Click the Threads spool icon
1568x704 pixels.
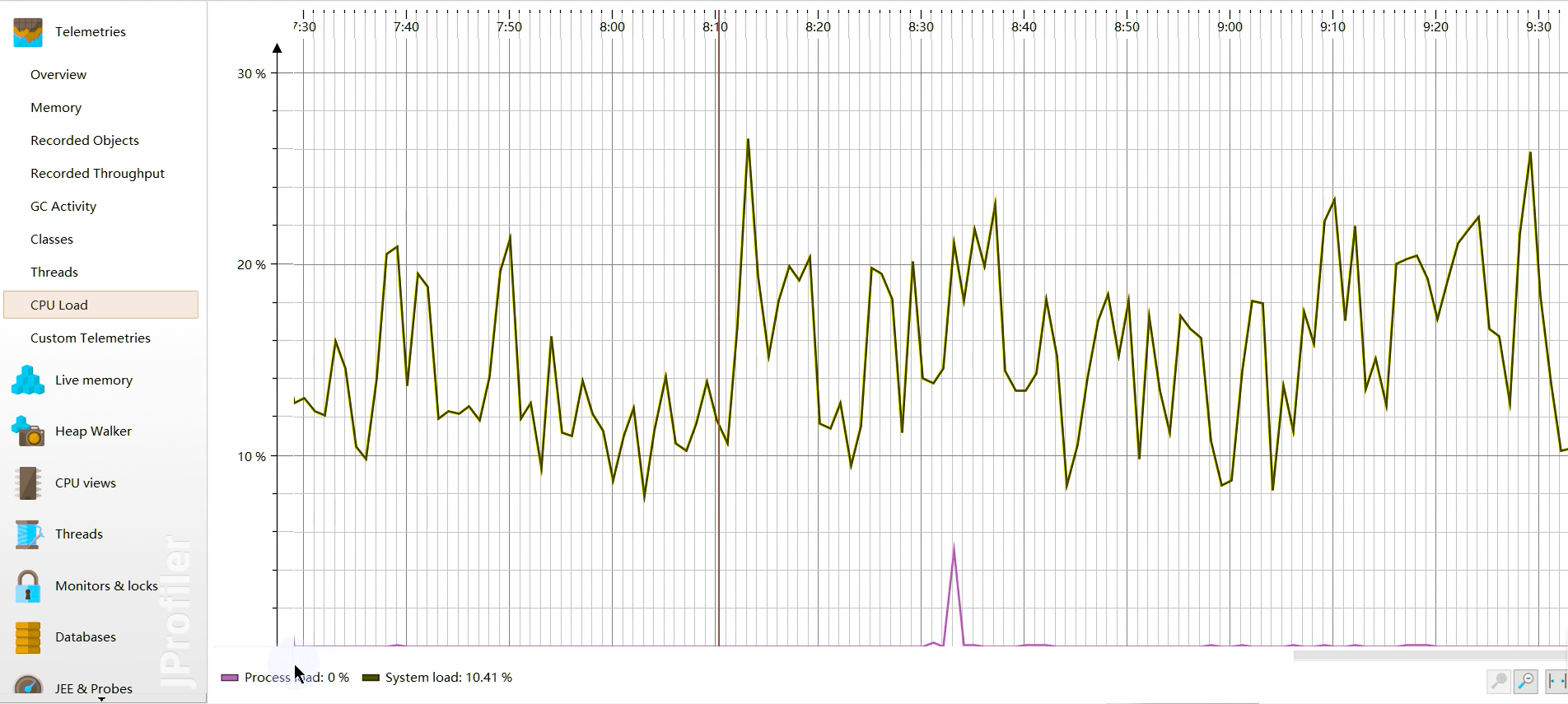click(x=27, y=534)
